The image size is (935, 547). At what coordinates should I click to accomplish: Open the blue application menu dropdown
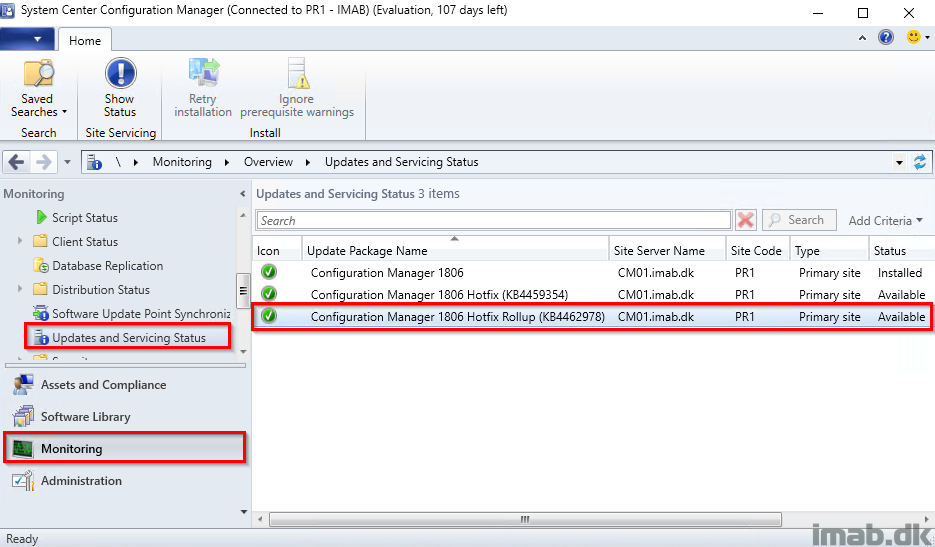point(27,39)
